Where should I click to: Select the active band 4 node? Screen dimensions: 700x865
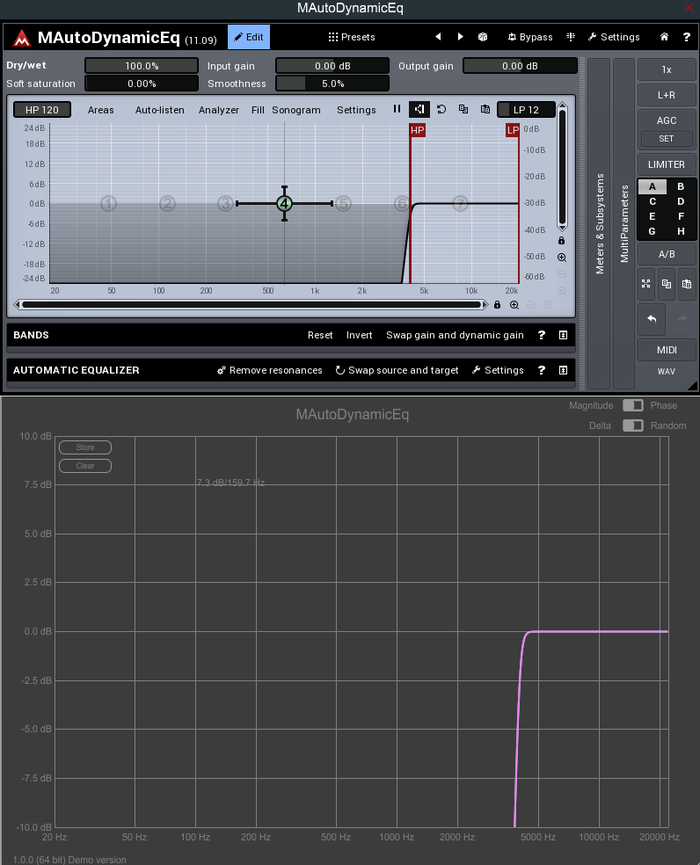coord(284,204)
